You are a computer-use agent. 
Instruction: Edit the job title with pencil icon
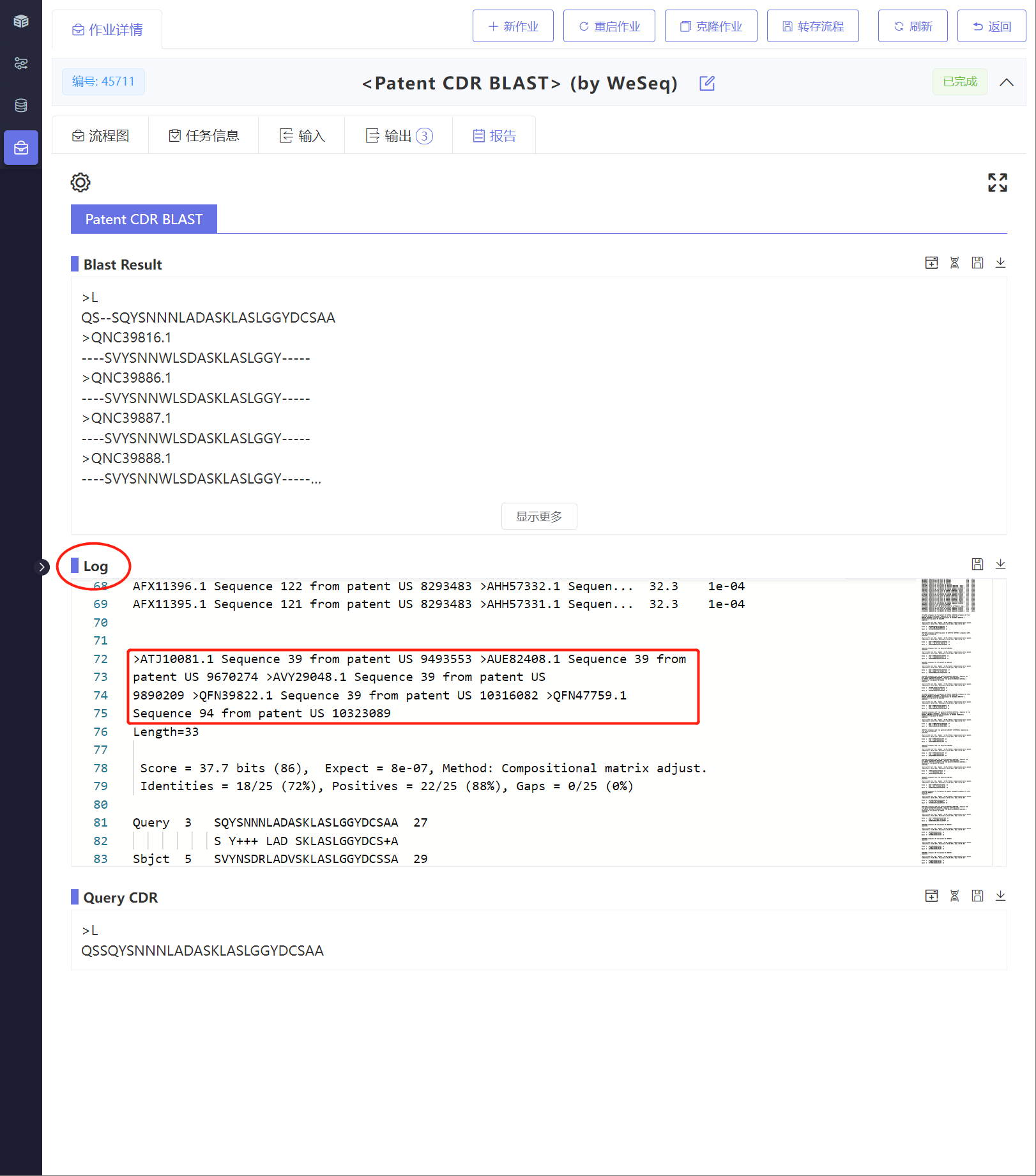[x=707, y=83]
